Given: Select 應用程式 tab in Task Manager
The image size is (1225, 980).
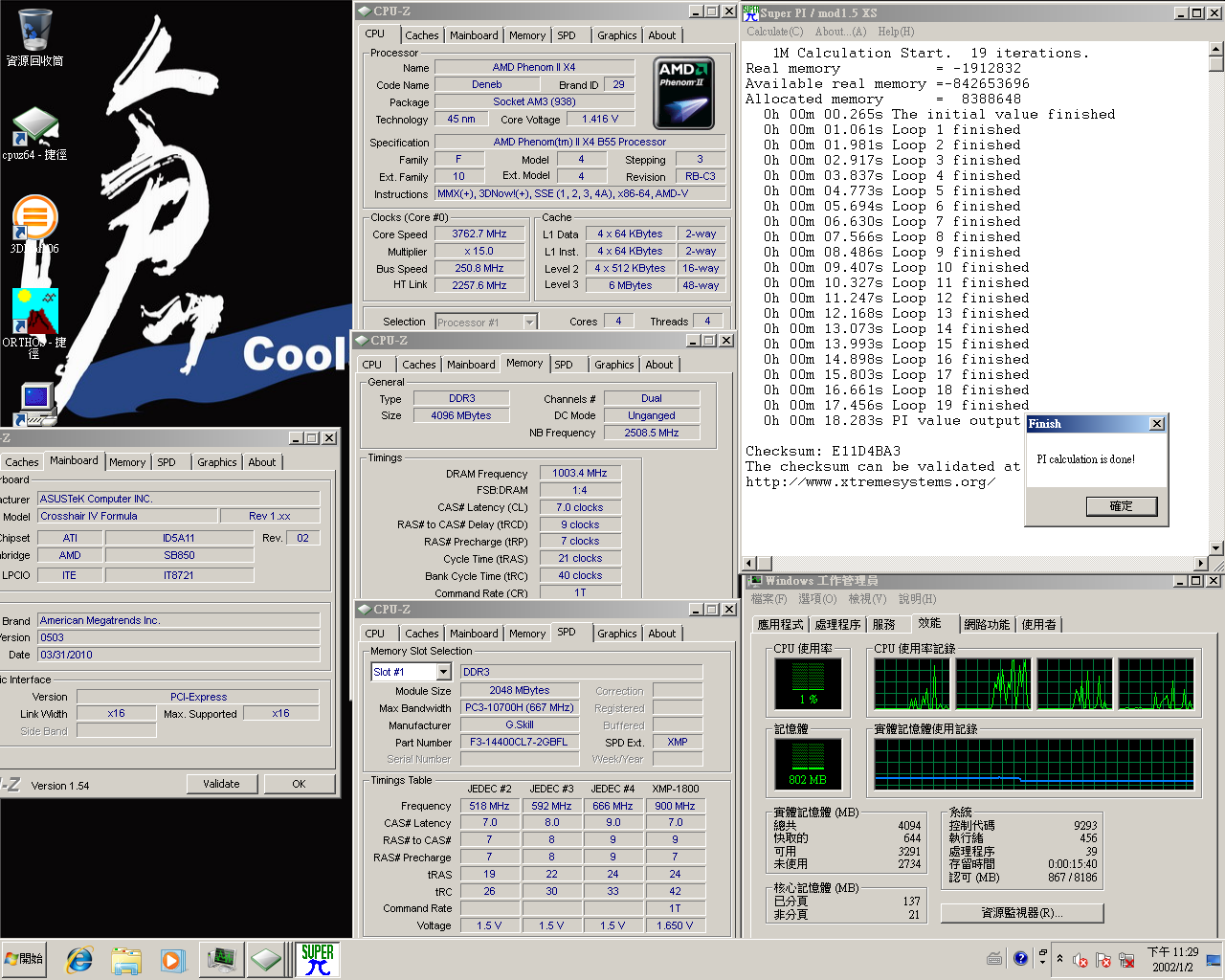Looking at the screenshot, I should [x=781, y=624].
